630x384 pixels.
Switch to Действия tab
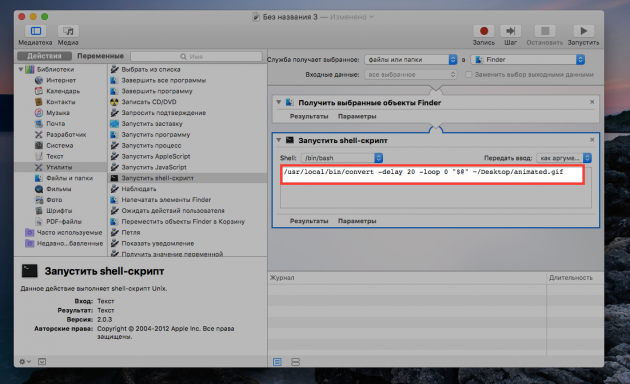click(44, 56)
